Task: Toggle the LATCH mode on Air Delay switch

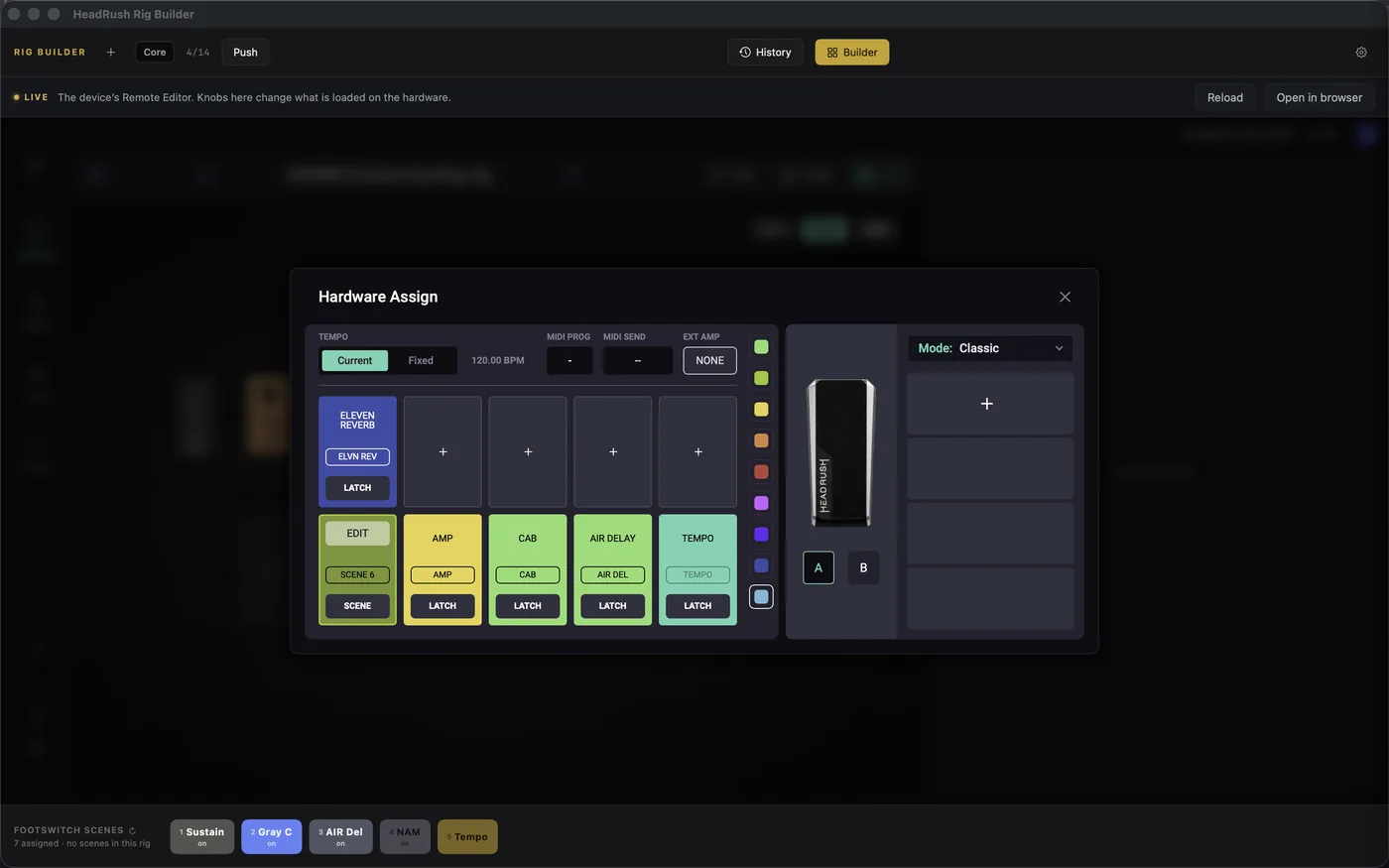Action: (x=613, y=606)
